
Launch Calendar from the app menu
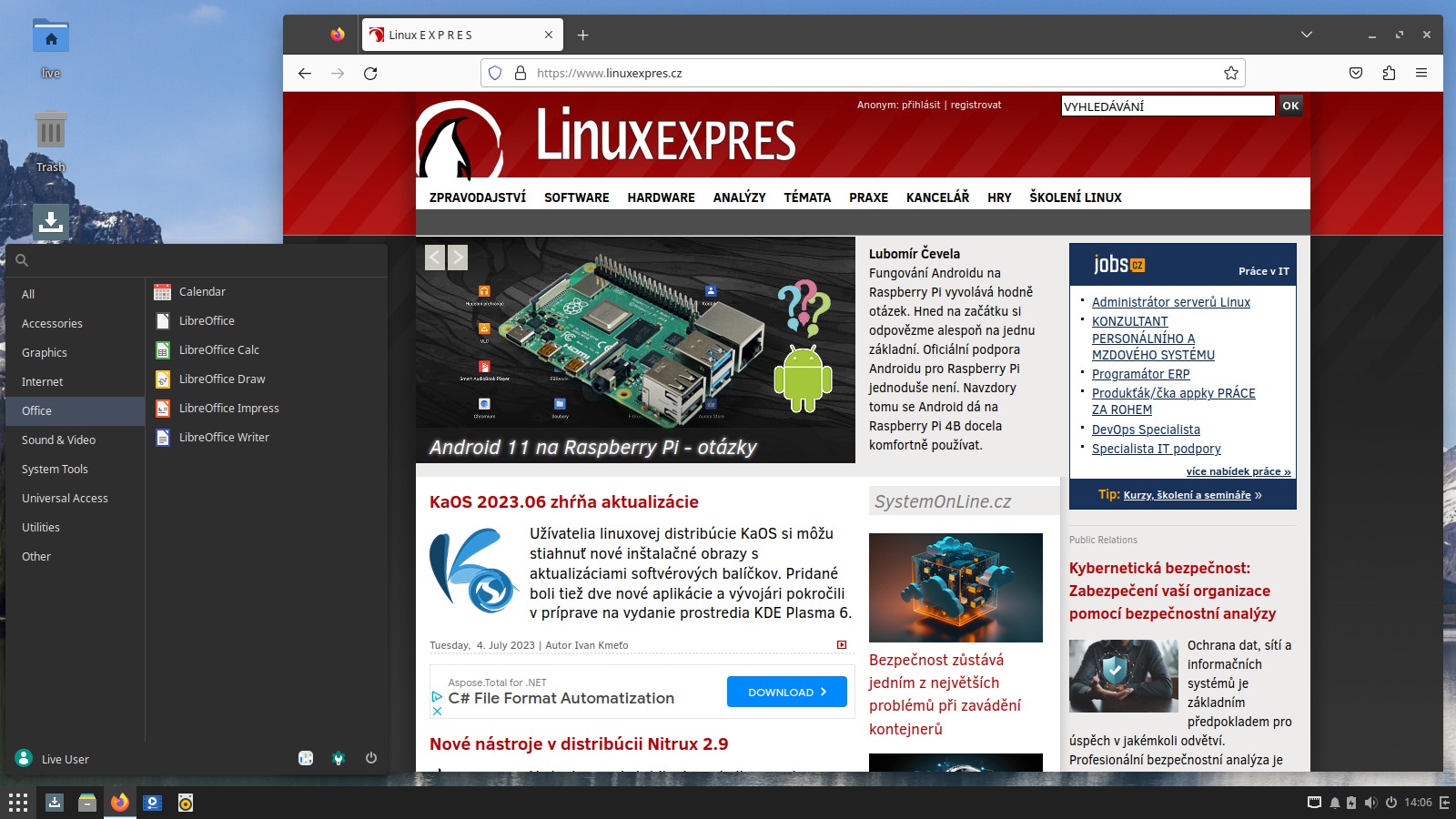(202, 292)
